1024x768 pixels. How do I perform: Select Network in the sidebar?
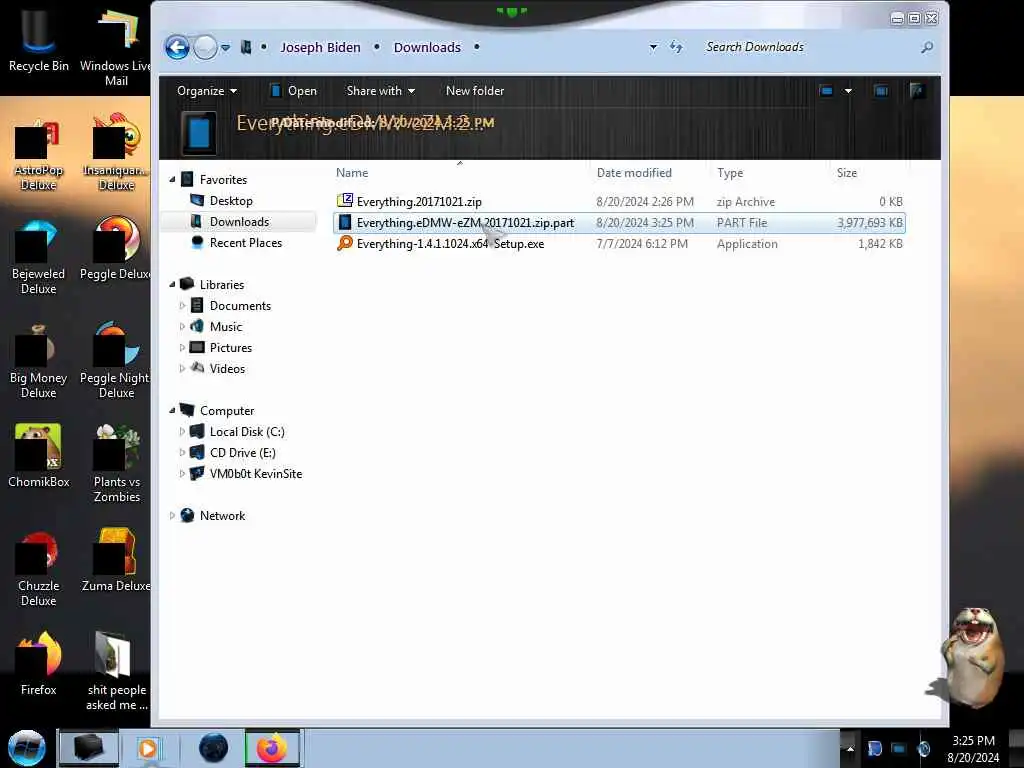pyautogui.click(x=222, y=515)
